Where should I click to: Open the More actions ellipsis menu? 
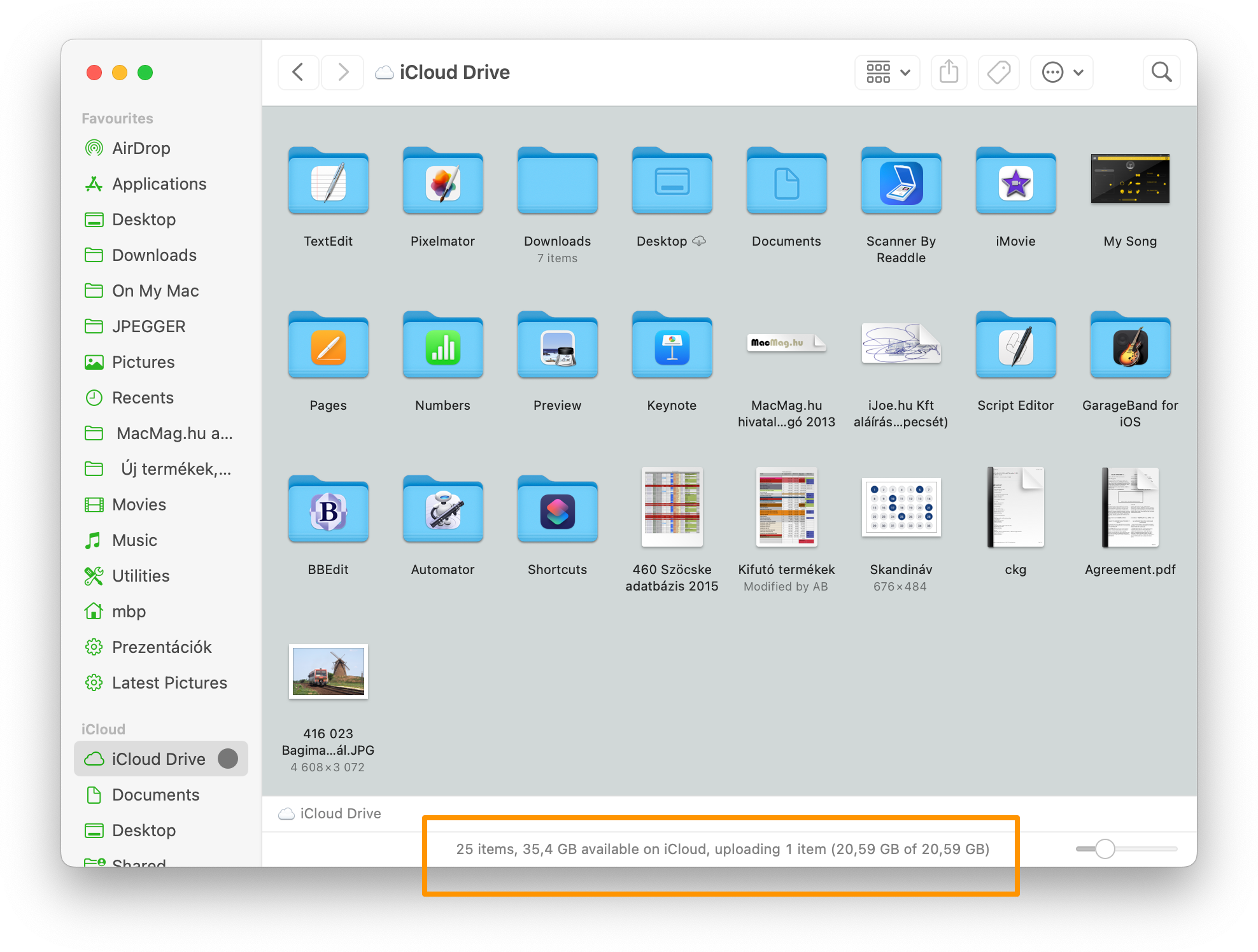(x=1062, y=72)
